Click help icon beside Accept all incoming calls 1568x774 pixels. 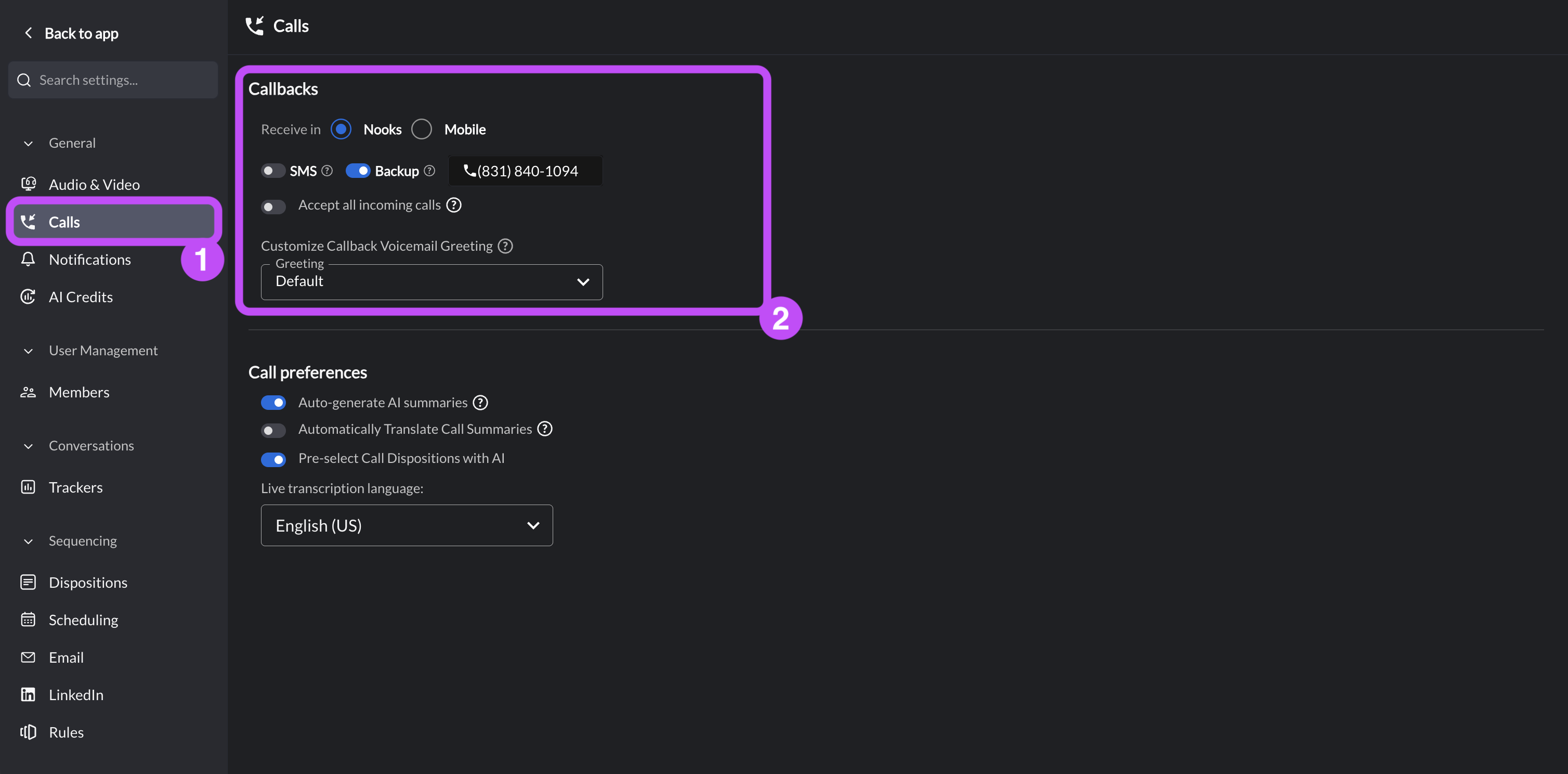[453, 205]
